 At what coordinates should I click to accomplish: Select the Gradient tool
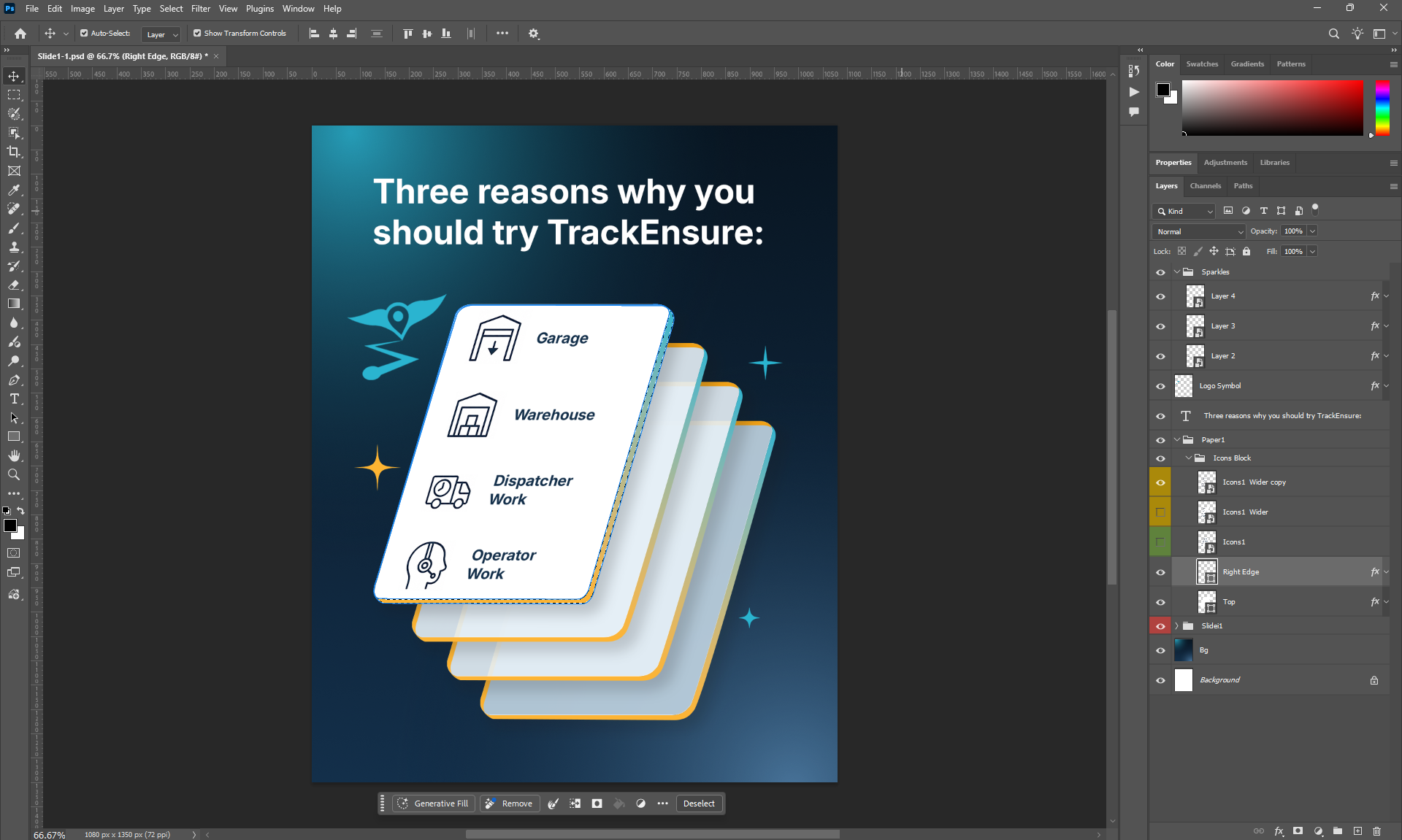coord(14,304)
